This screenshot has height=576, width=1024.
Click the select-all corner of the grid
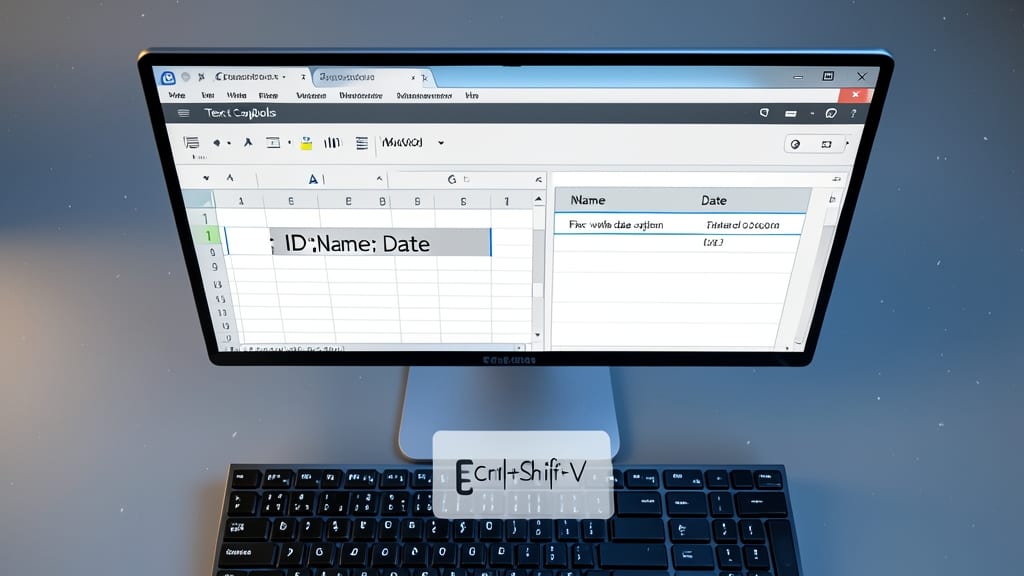point(199,199)
